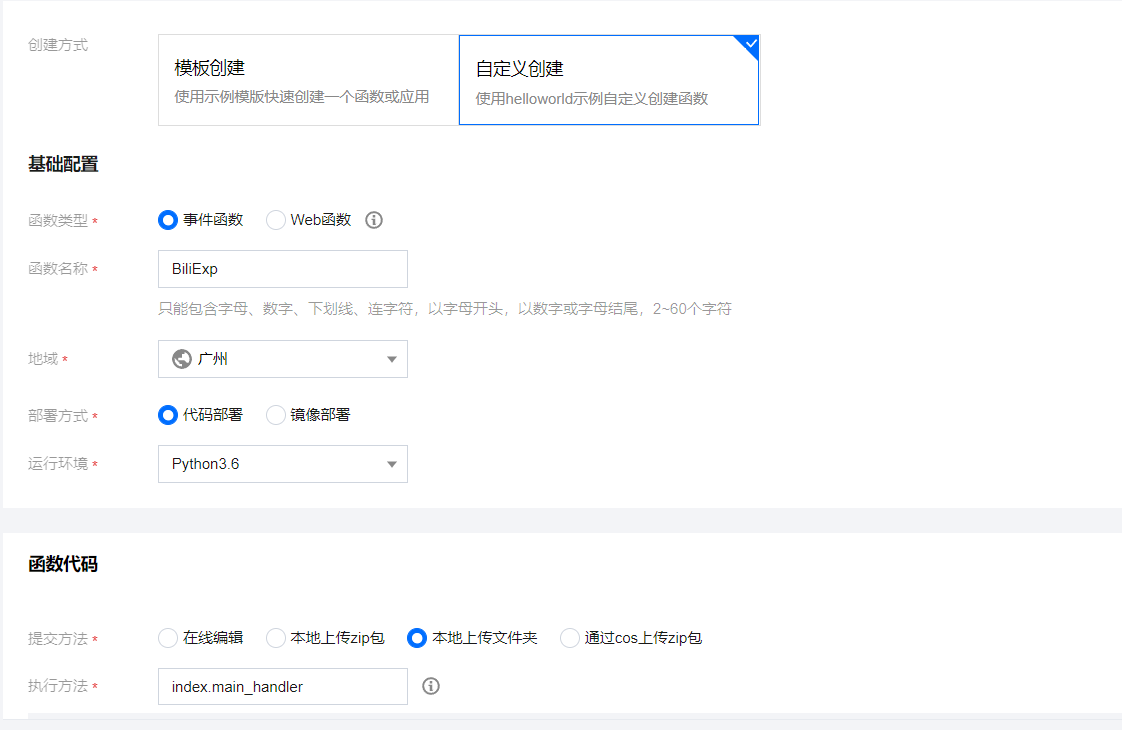Choose Web函数 as function type
The image size is (1122, 730).
coord(275,220)
